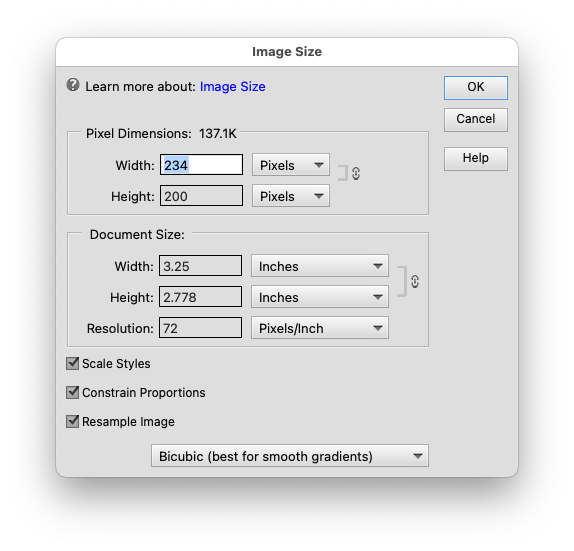Image resolution: width=574 pixels, height=551 pixels.
Task: Open the pixel Height units dropdown
Action: pyautogui.click(x=291, y=196)
